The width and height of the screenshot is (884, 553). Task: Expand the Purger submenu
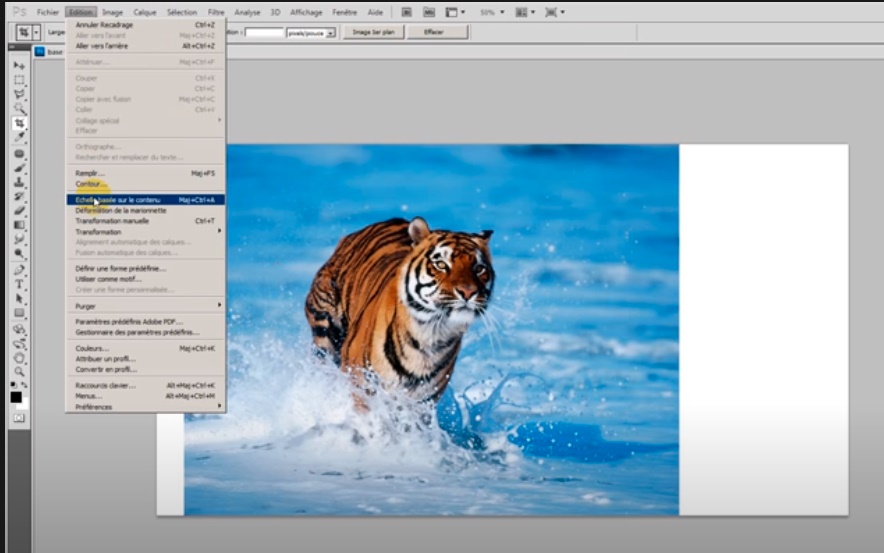point(145,306)
